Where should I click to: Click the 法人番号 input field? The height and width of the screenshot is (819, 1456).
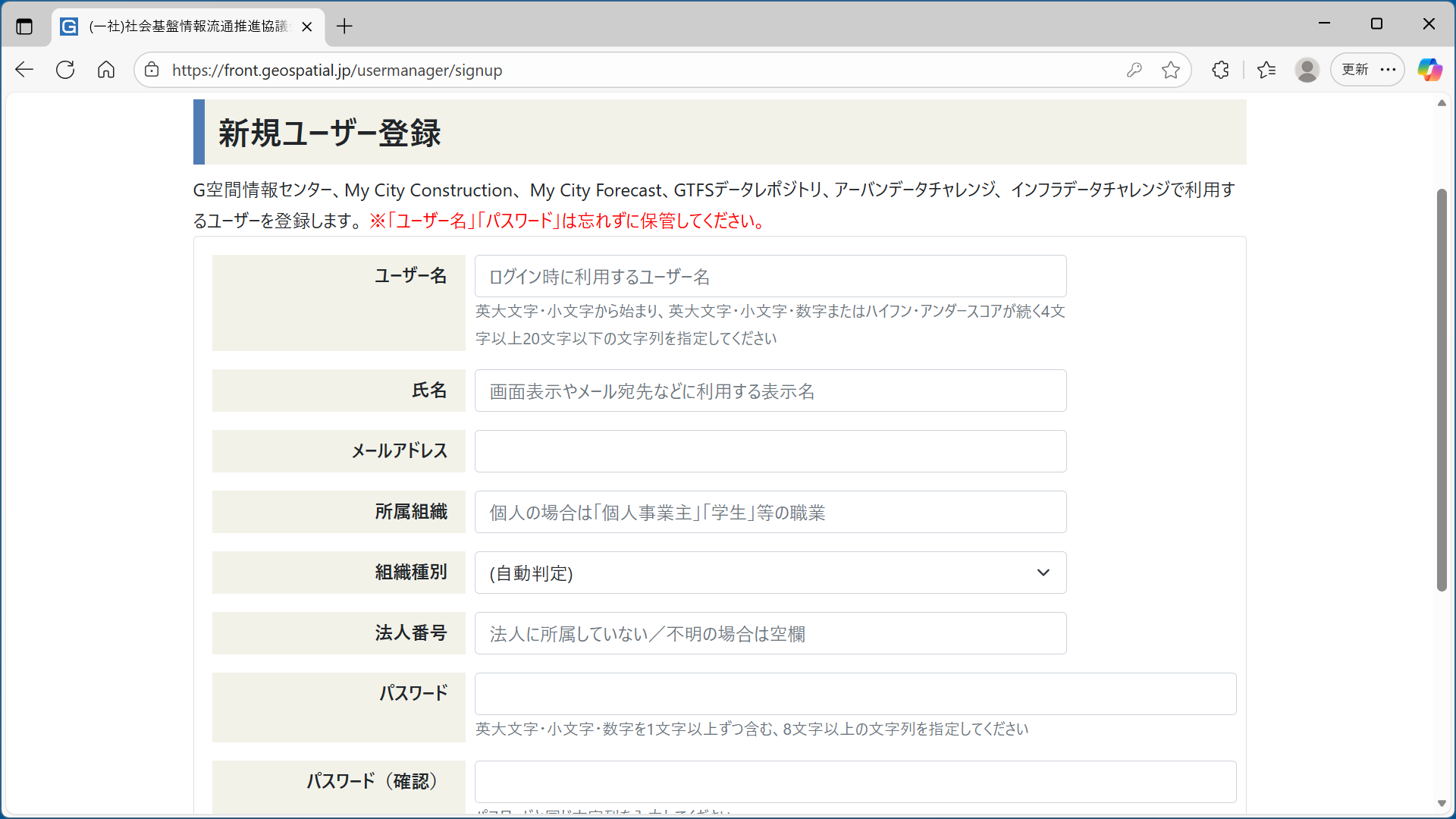pyautogui.click(x=770, y=633)
